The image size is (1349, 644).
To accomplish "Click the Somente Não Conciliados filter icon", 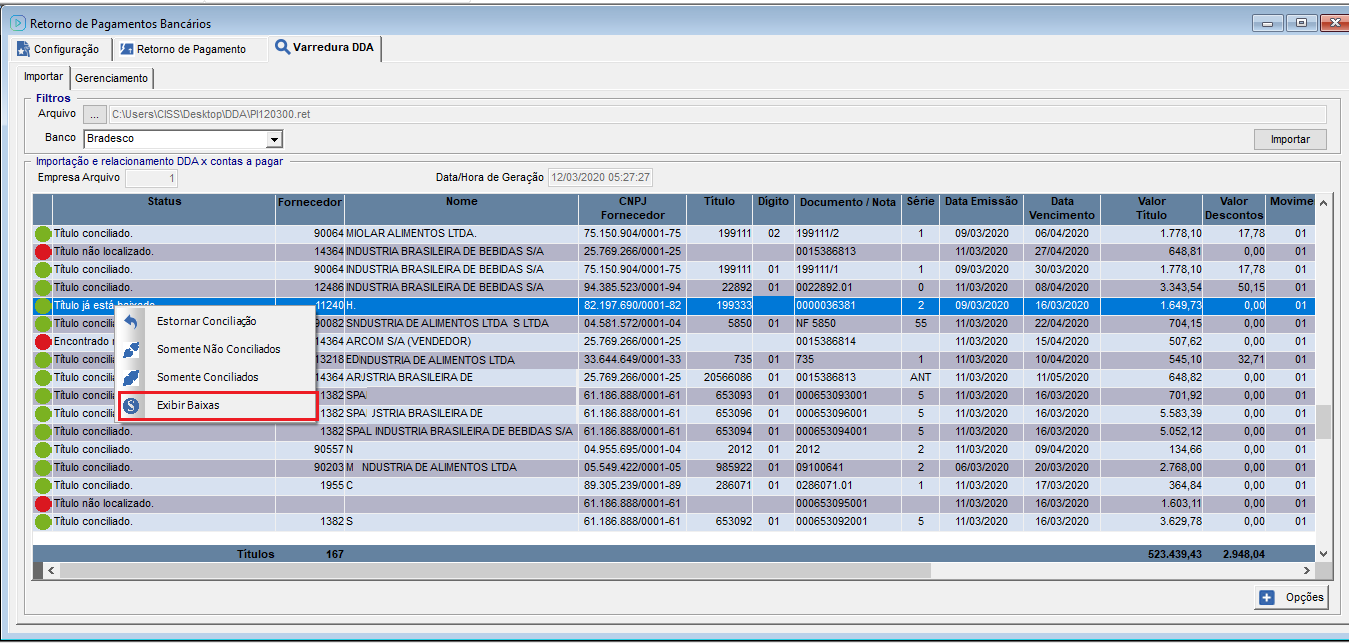I will (131, 350).
